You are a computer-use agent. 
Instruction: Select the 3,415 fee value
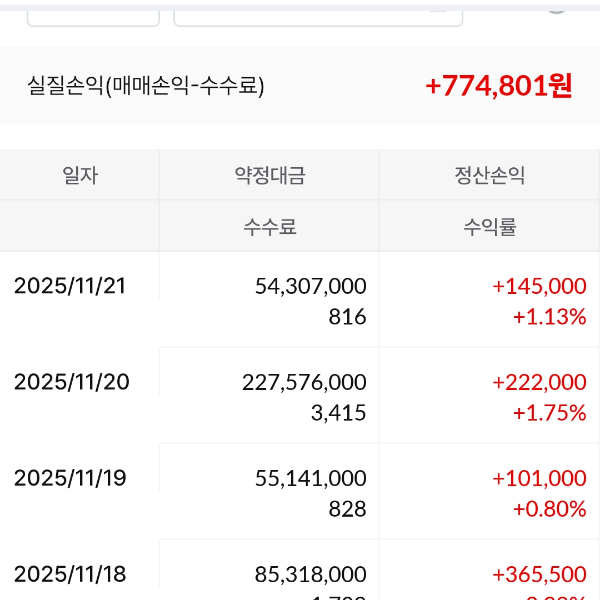click(347, 413)
